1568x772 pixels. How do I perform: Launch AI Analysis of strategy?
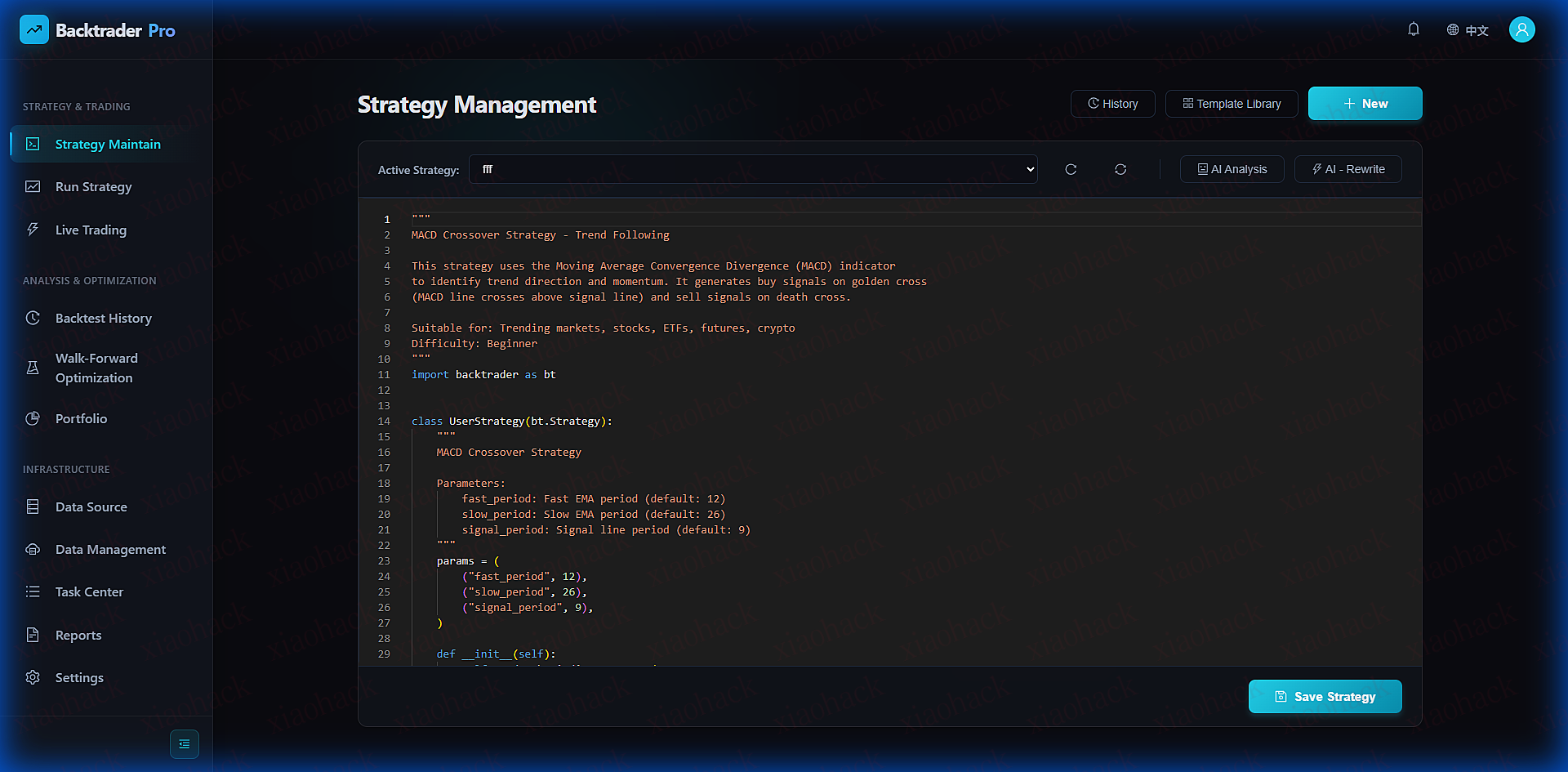coord(1232,169)
